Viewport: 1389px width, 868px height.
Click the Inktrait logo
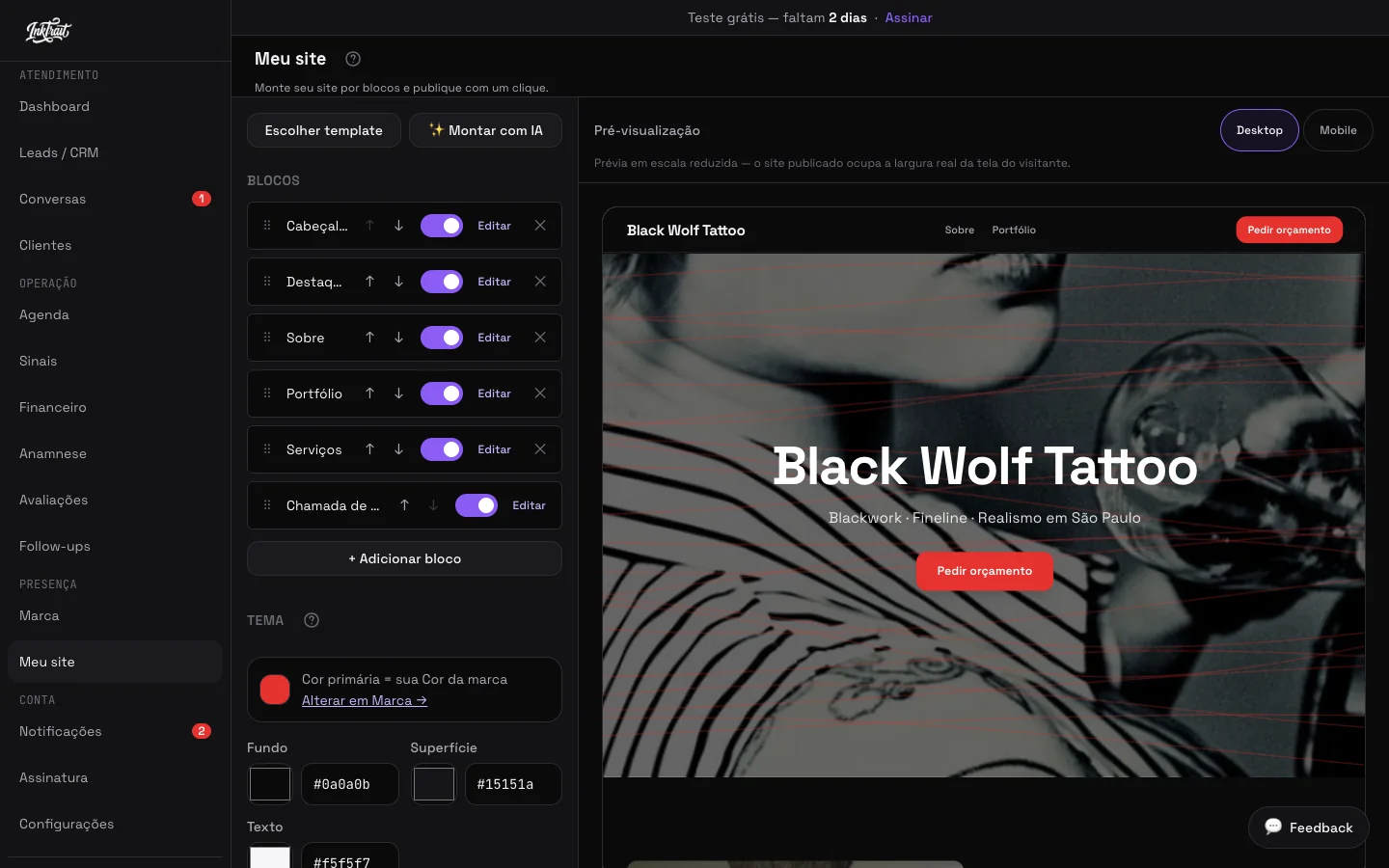(x=48, y=31)
